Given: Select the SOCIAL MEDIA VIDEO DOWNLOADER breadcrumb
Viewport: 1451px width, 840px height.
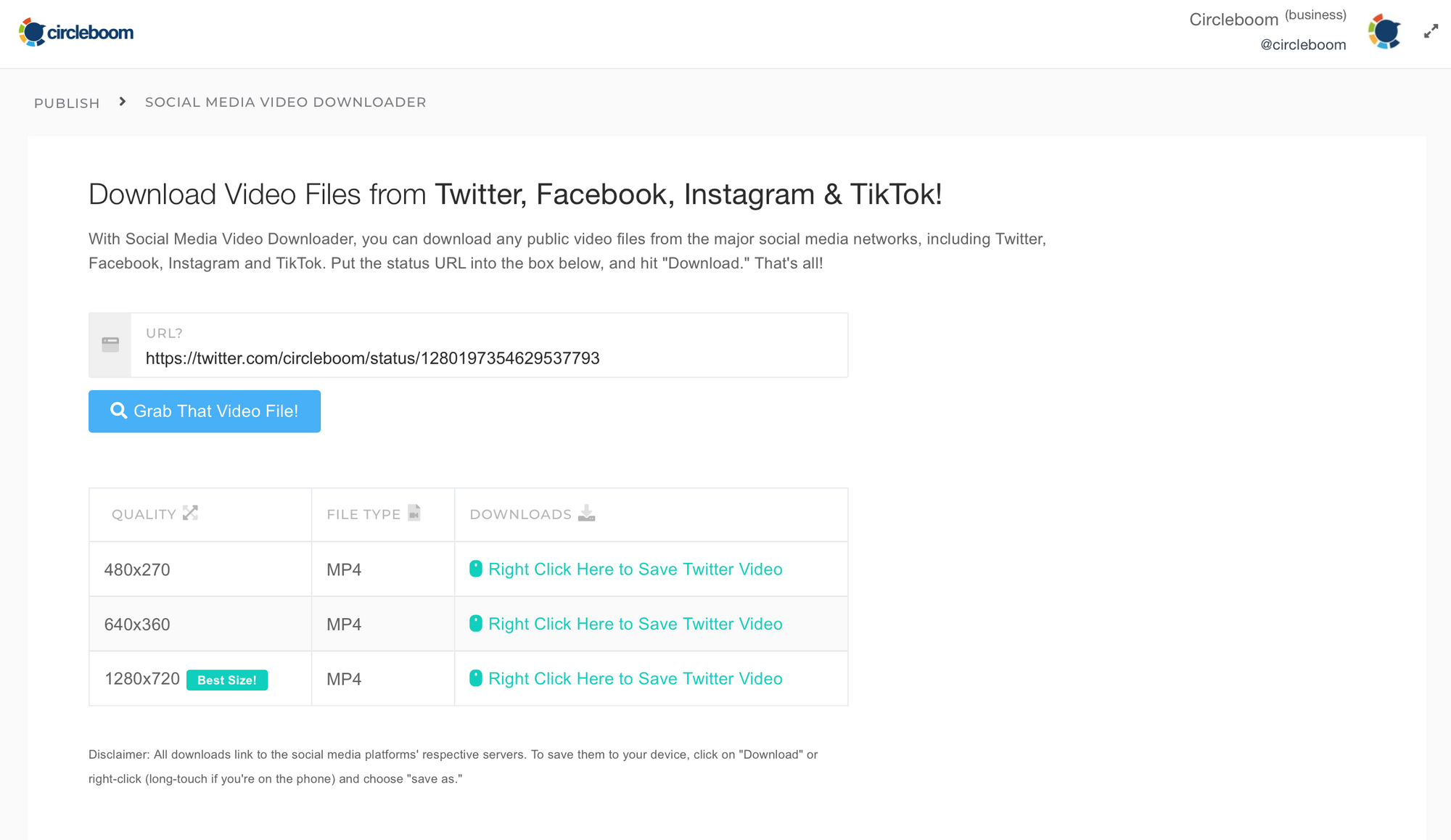Looking at the screenshot, I should [285, 102].
